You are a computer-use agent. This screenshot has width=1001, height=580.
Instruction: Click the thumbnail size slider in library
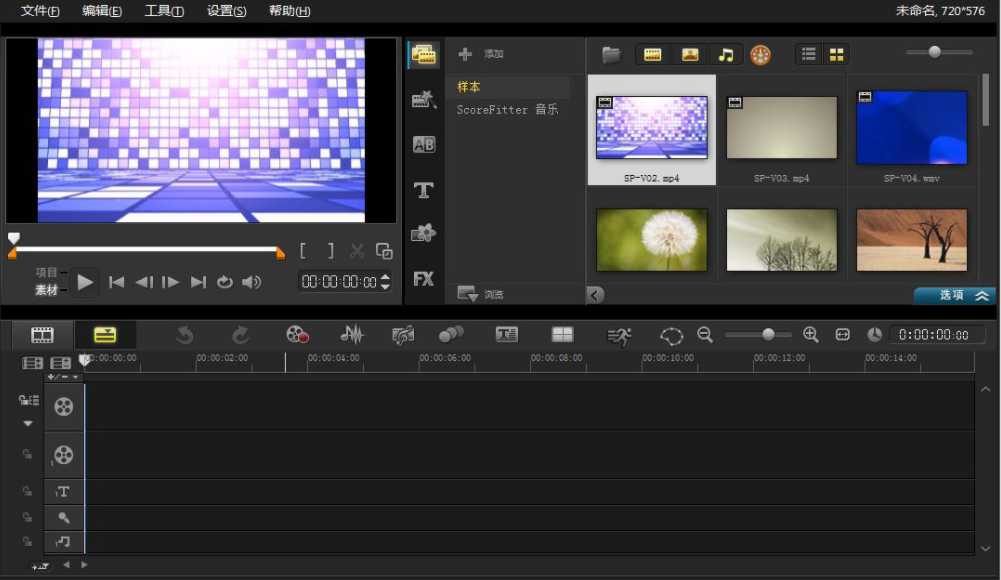[935, 52]
